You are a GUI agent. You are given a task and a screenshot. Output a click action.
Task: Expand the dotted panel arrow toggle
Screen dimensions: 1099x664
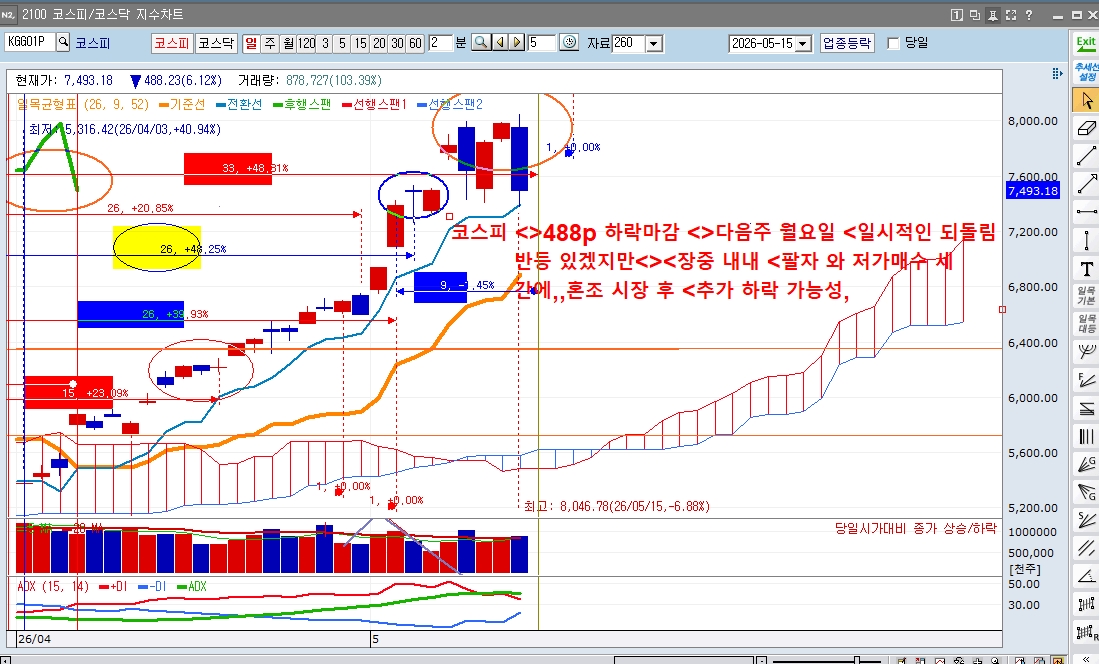(1057, 74)
